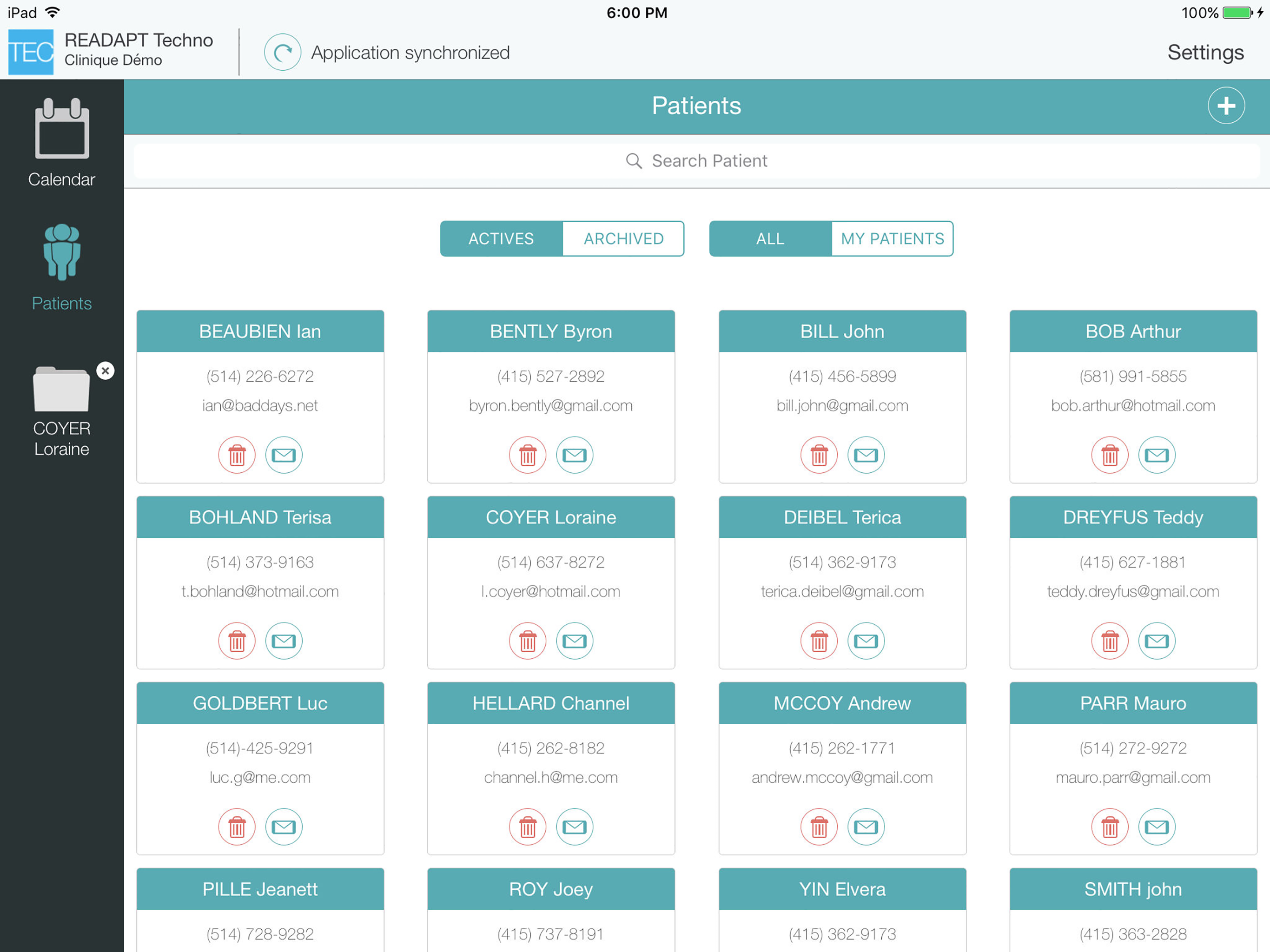The height and width of the screenshot is (952, 1270).
Task: Email BENTLY Byron using envelope icon
Action: (x=575, y=456)
